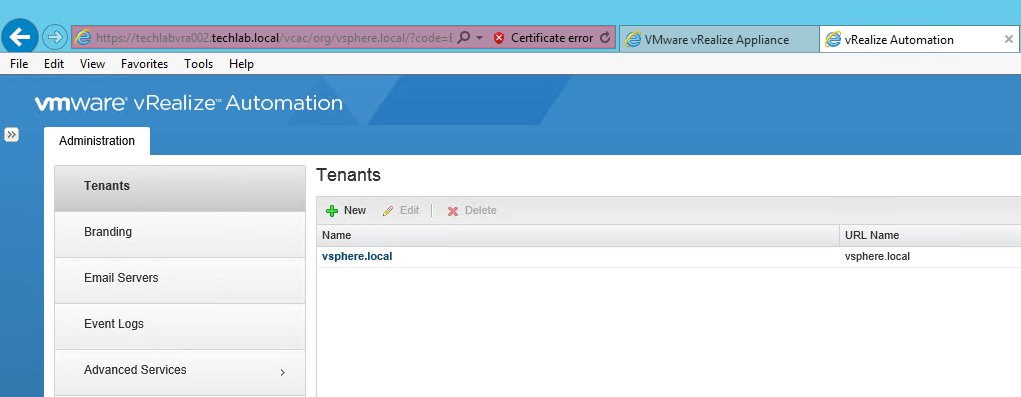Open the Tools menu
Screen dimensions: 1021x397
199,64
